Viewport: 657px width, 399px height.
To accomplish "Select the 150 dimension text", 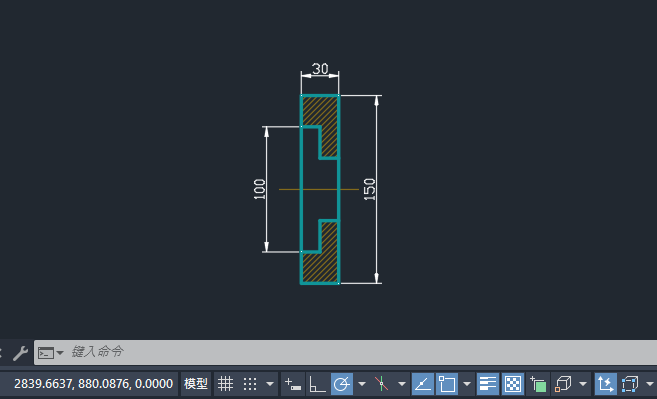I will tap(369, 189).
